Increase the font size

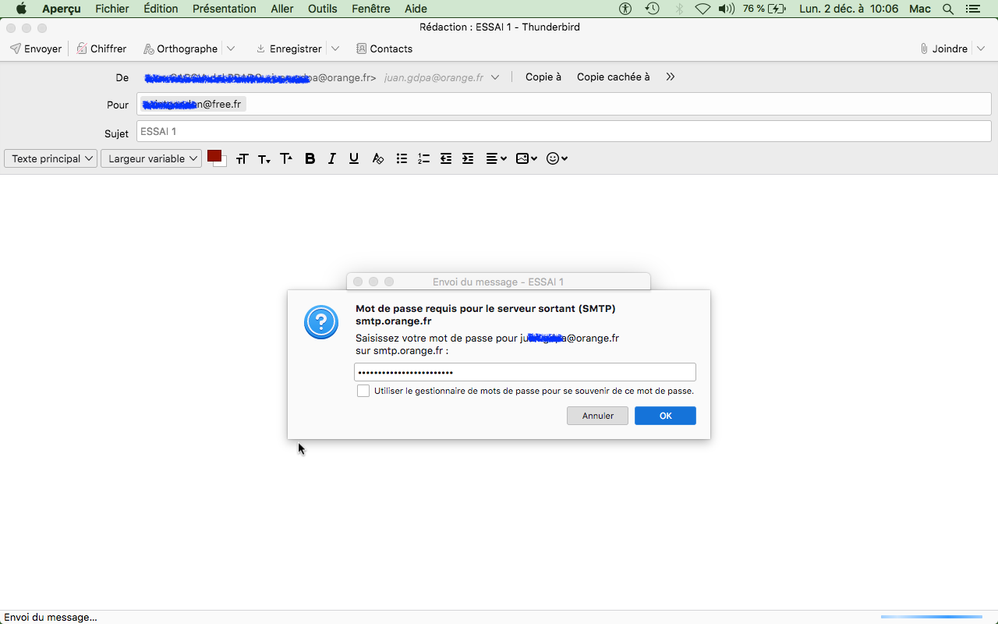pos(286,159)
